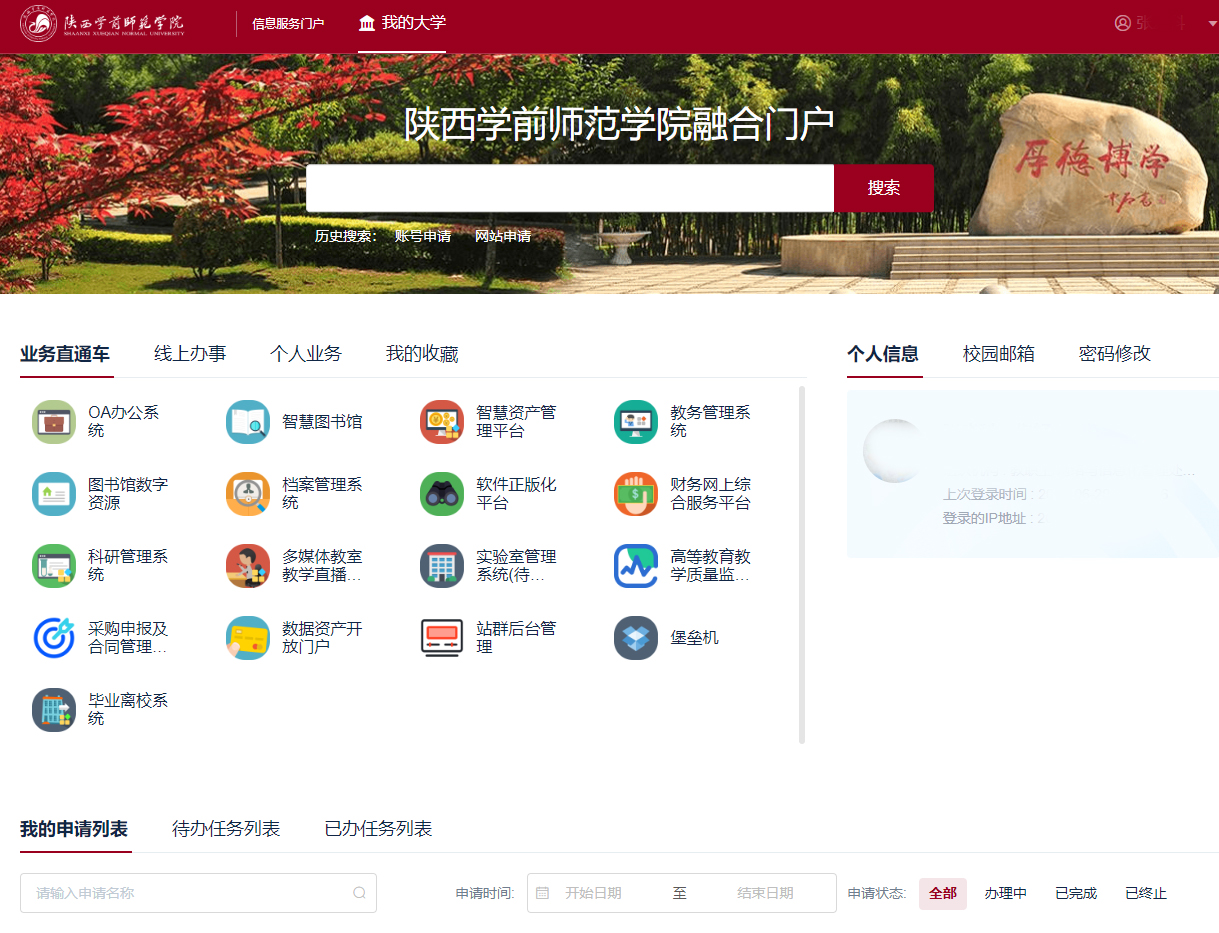Open the 软件正版化平台 binoculars icon
The image size is (1219, 933).
[x=442, y=494]
